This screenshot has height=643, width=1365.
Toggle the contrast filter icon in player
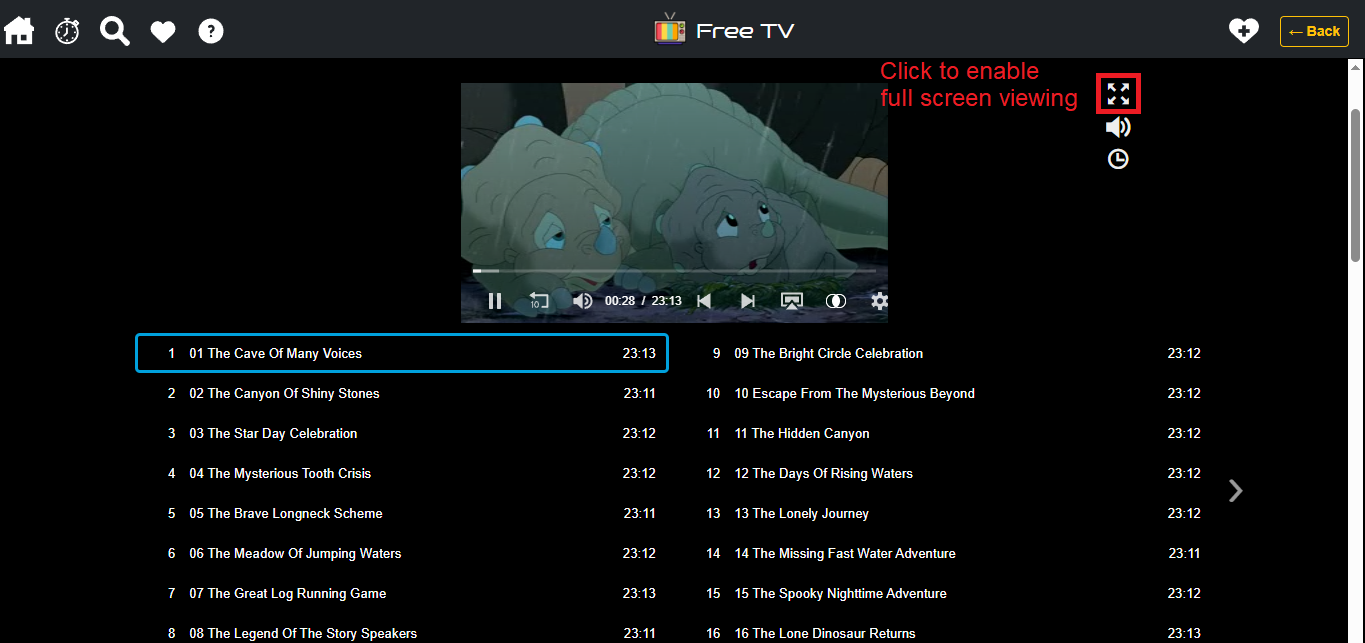pyautogui.click(x=836, y=301)
